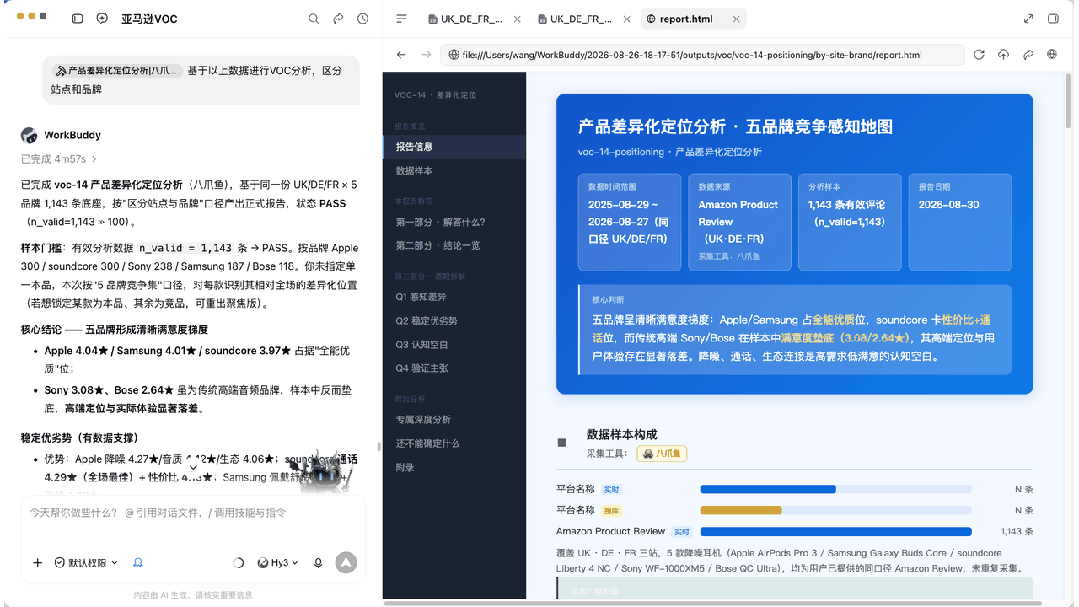Open 附录 in the report sidebar

[454, 467]
